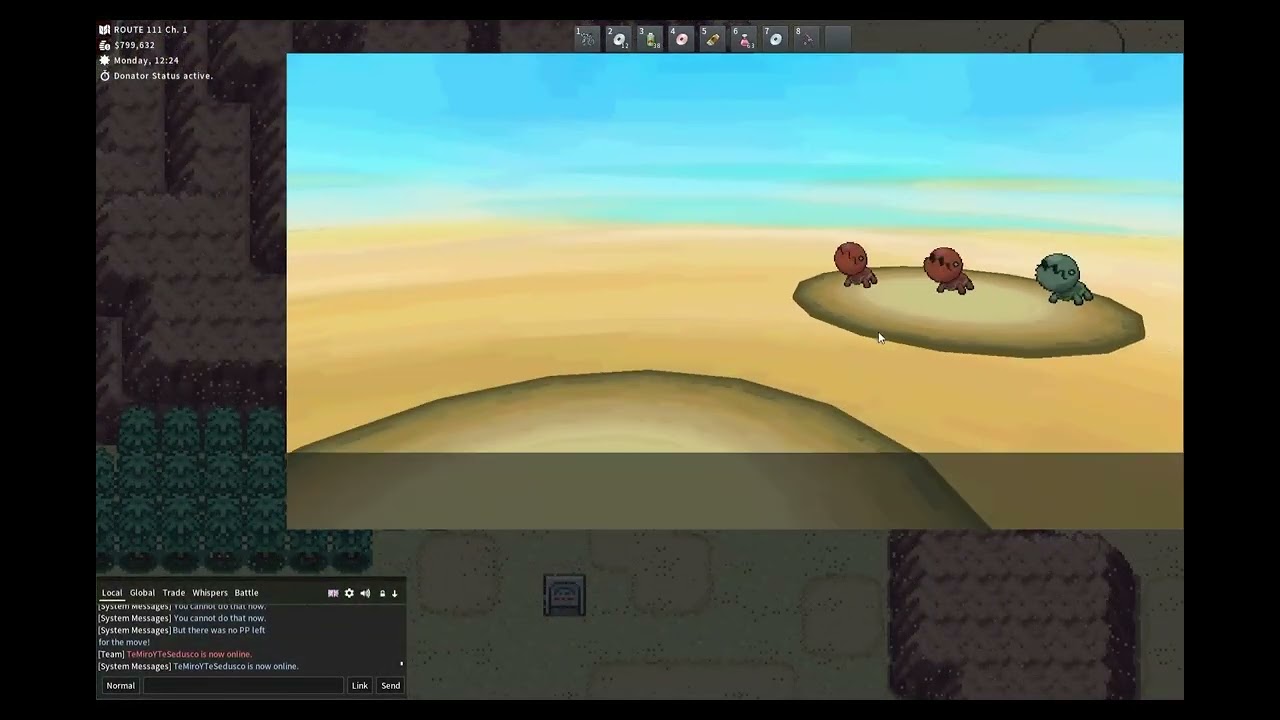This screenshot has width=1280, height=720.
Task: Click the cave entrance door on the map
Action: pos(564,596)
